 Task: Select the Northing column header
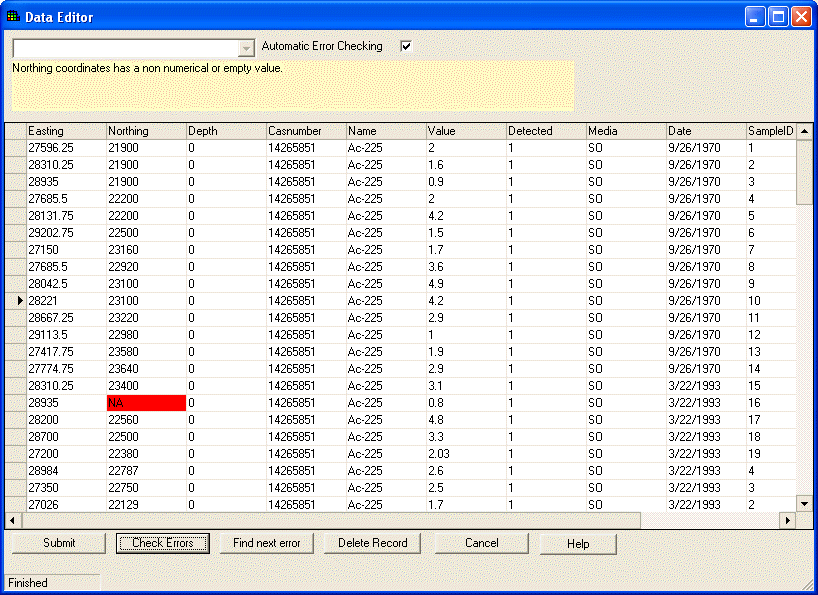pos(147,131)
